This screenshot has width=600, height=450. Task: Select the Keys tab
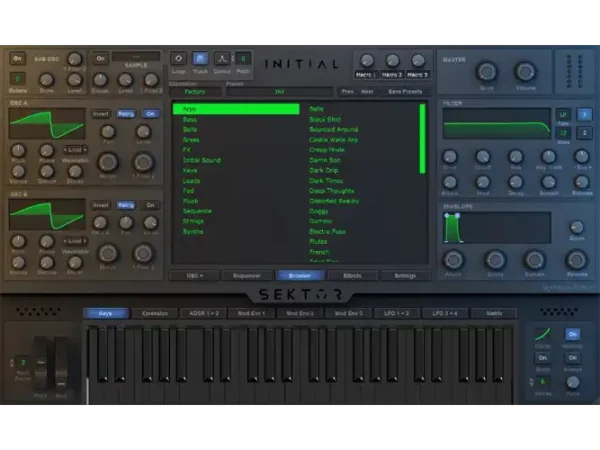(x=105, y=313)
